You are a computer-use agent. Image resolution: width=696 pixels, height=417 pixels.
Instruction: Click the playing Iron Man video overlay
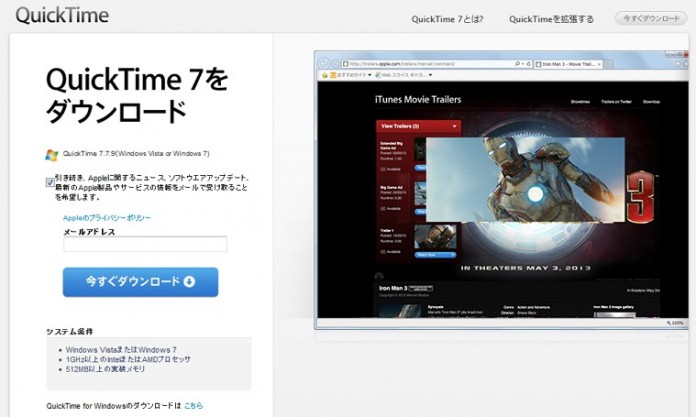525,179
